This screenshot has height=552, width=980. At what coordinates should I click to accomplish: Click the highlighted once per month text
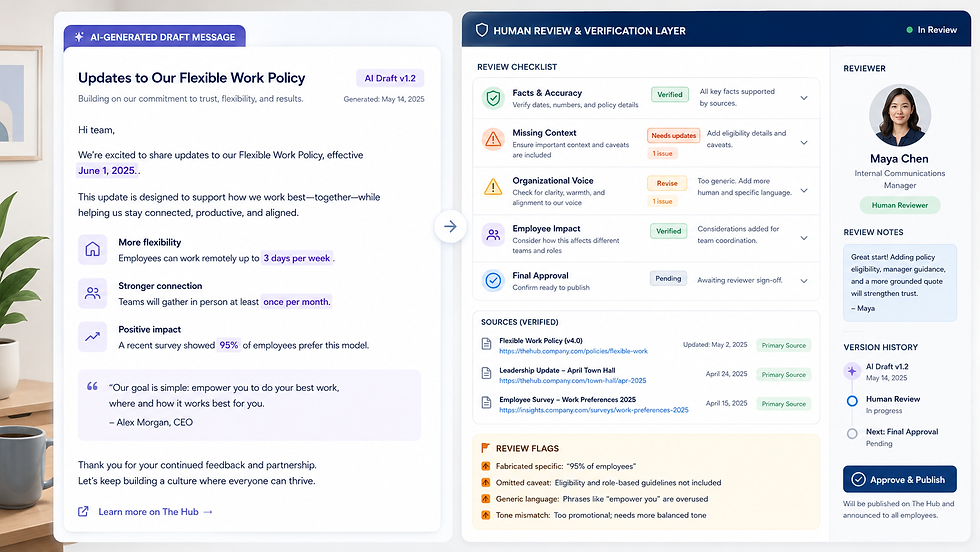296,301
